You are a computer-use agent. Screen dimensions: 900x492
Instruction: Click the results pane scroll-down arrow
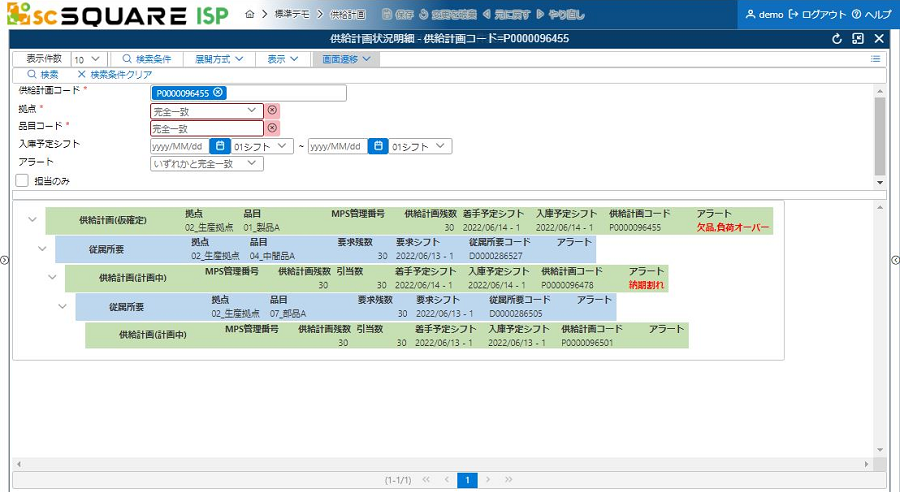(x=880, y=450)
